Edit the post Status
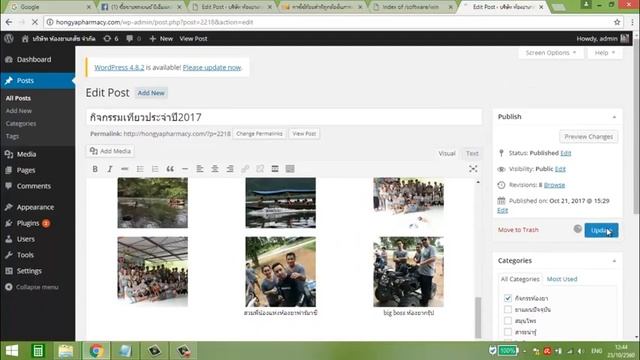The height and width of the screenshot is (360, 640). coord(566,153)
